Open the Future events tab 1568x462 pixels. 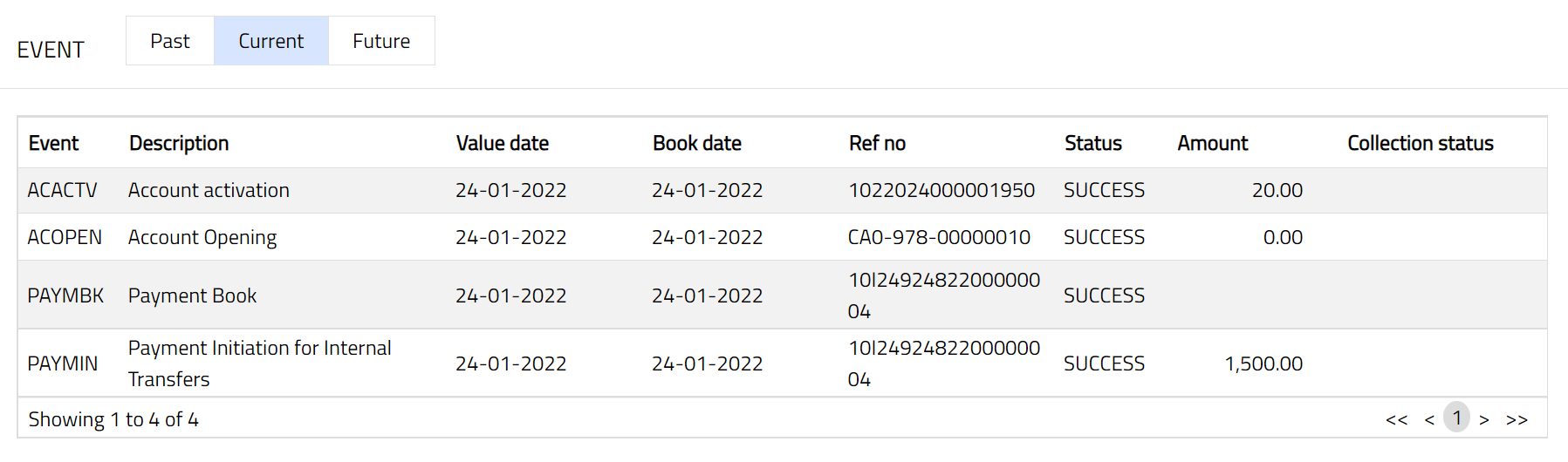[x=381, y=41]
